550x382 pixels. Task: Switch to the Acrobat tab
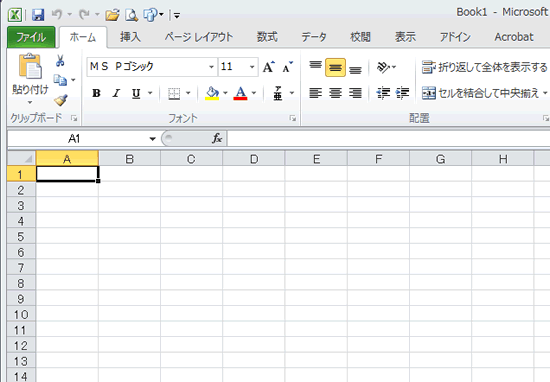tap(514, 37)
